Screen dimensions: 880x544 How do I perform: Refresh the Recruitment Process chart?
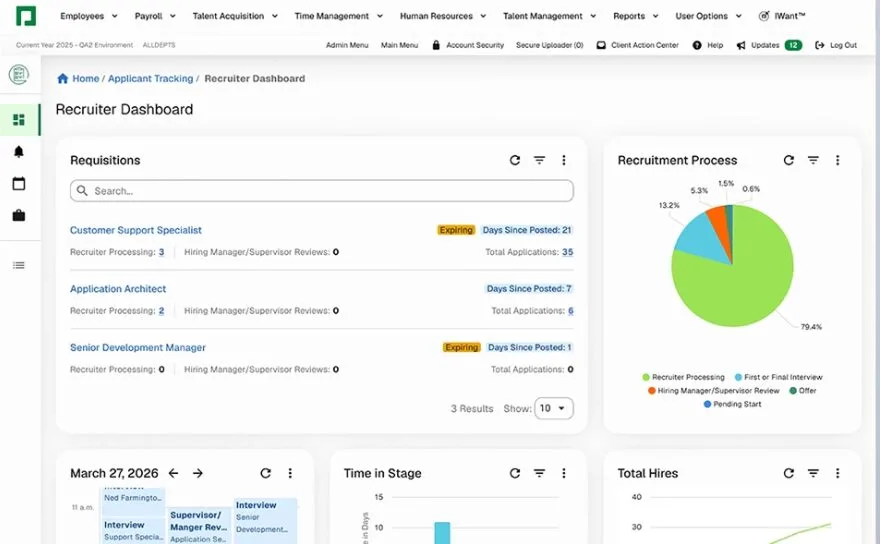click(789, 161)
